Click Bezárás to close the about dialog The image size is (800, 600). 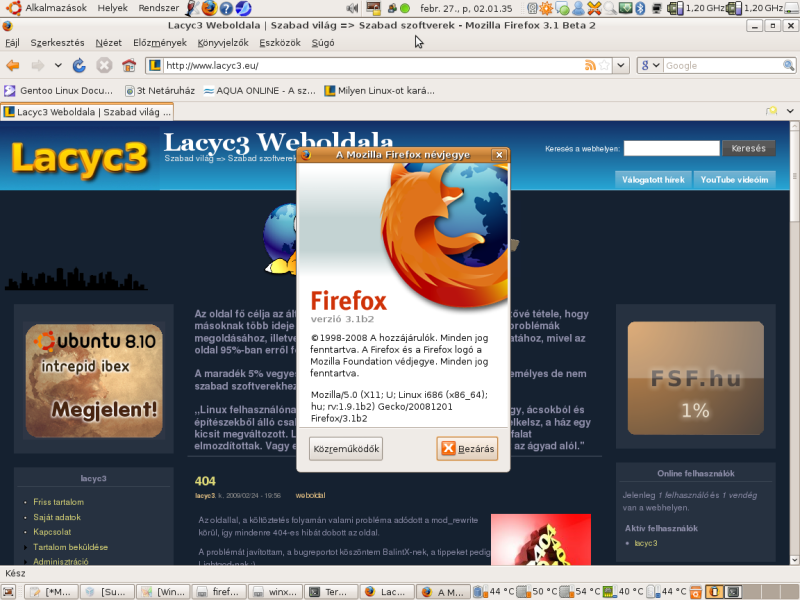tap(467, 449)
